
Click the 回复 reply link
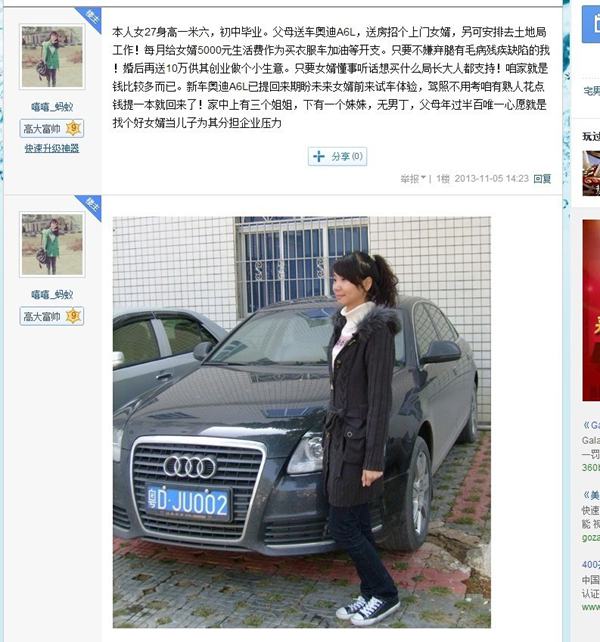[542, 179]
